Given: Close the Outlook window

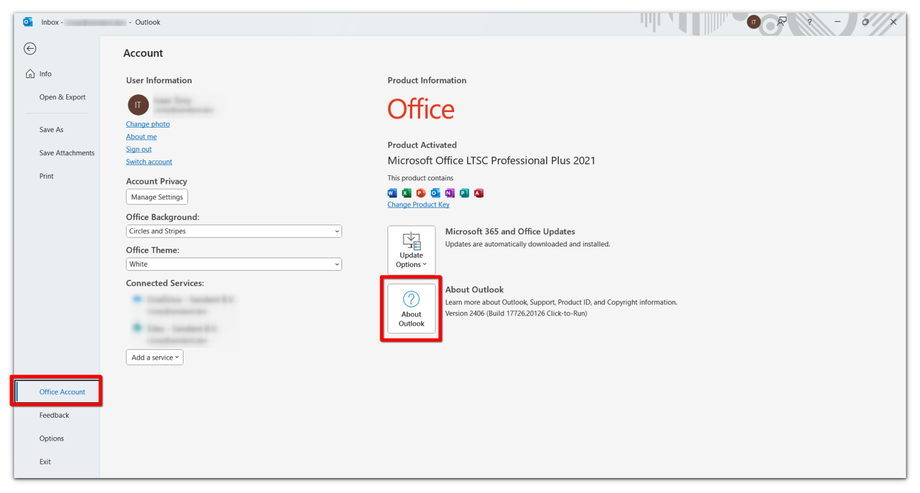Looking at the screenshot, I should (x=893, y=22).
